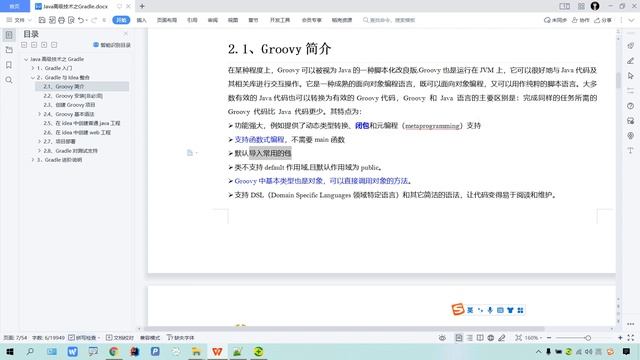Click the 未同步 sync status button
This screenshot has width=640, height=360.
(555, 20)
